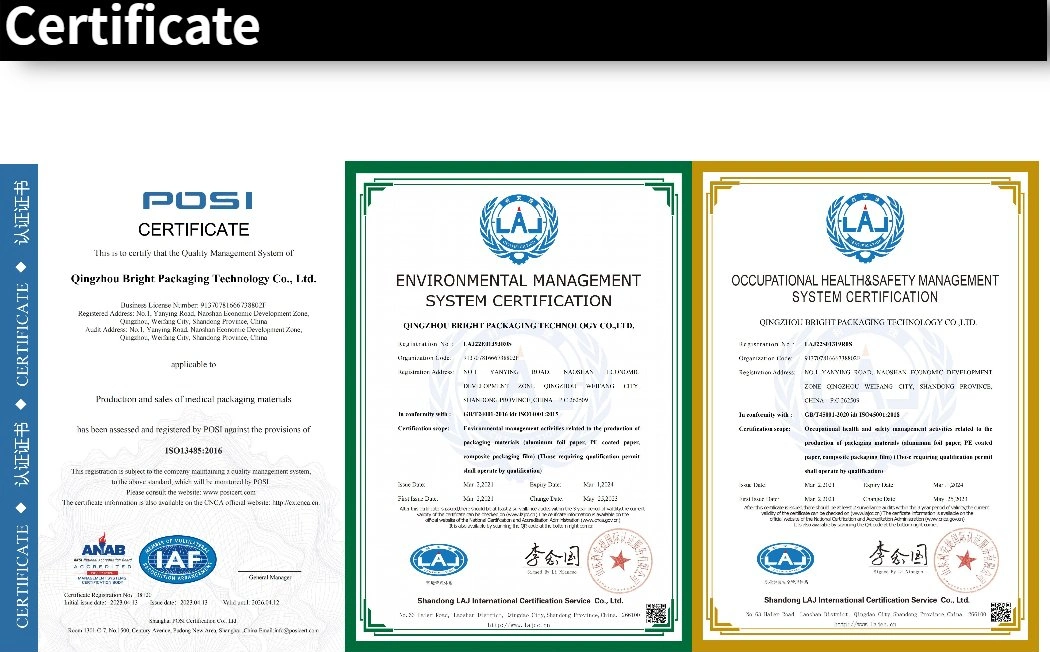Click the company name line on the environmental certificate
Image resolution: width=1050 pixels, height=652 pixels.
[x=518, y=325]
